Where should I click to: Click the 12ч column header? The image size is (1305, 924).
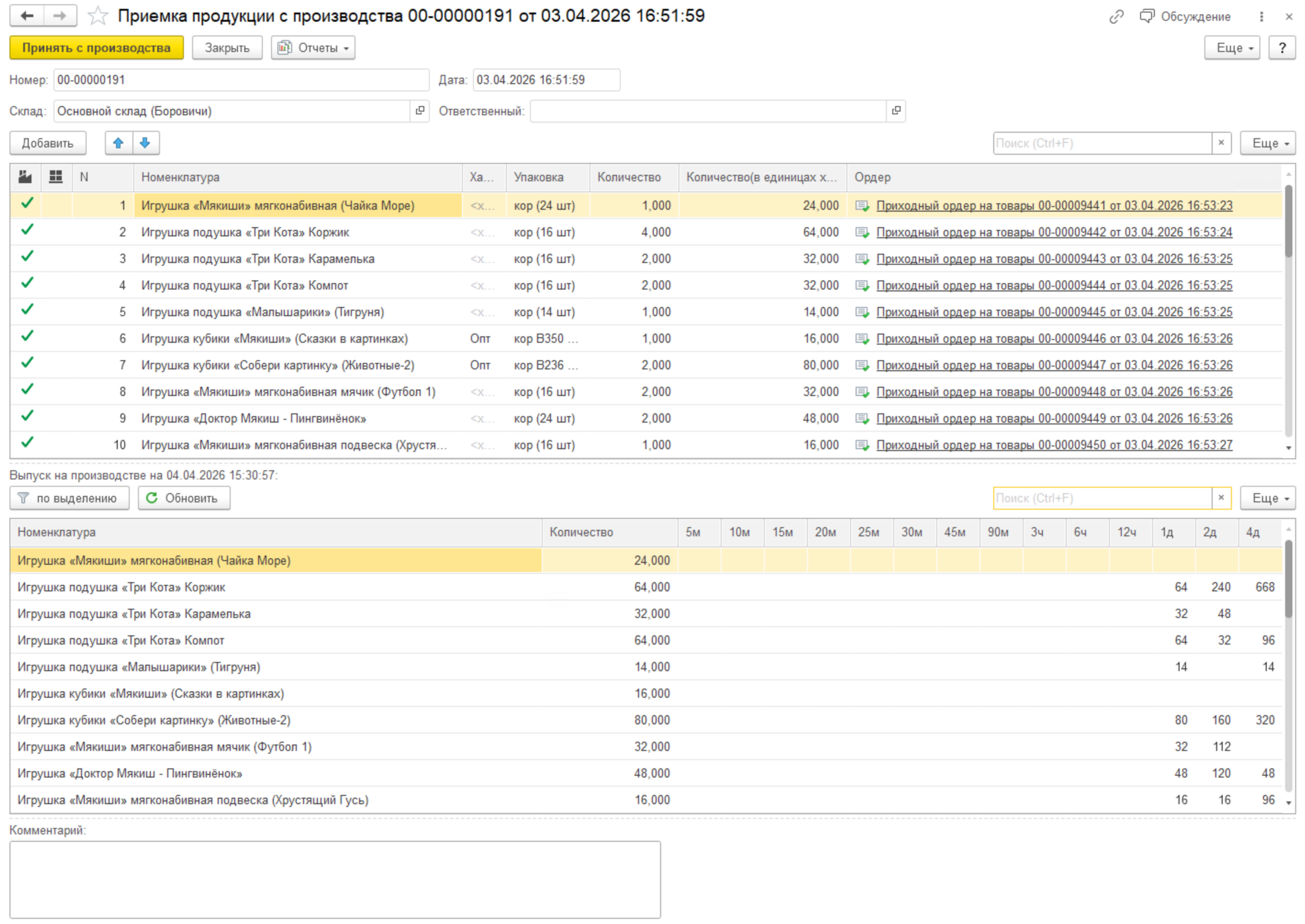[x=1131, y=533]
